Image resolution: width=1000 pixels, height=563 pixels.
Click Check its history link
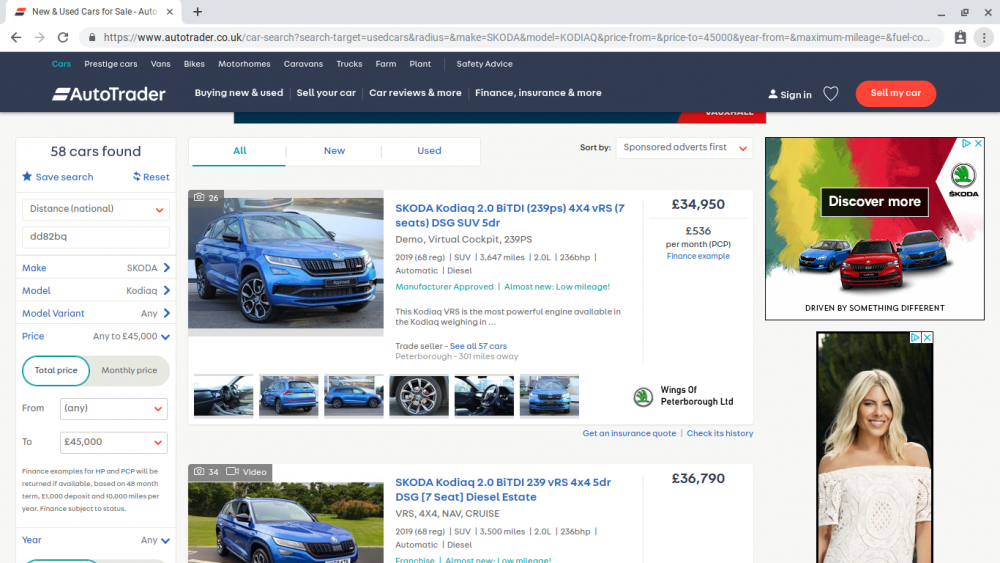tap(719, 434)
